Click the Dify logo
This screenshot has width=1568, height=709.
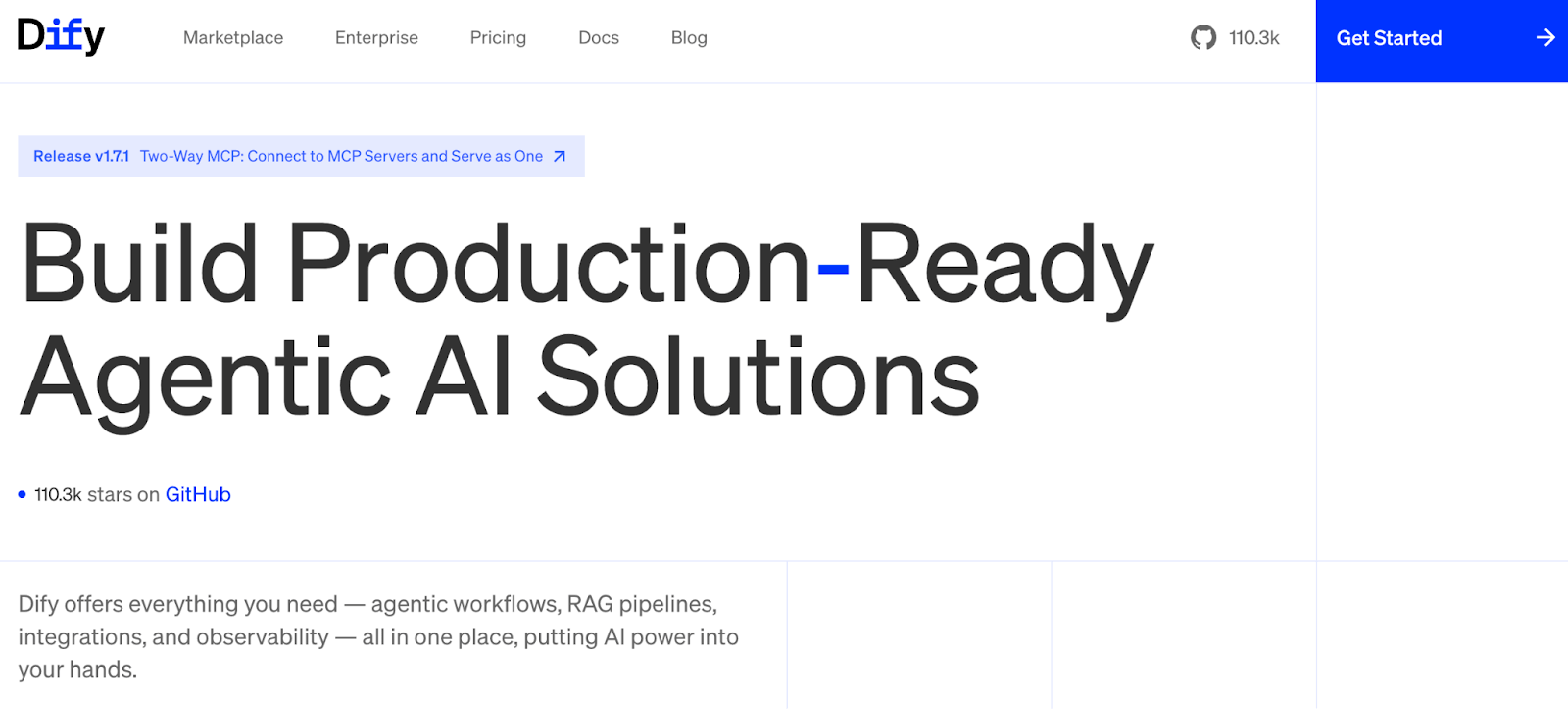point(61,37)
